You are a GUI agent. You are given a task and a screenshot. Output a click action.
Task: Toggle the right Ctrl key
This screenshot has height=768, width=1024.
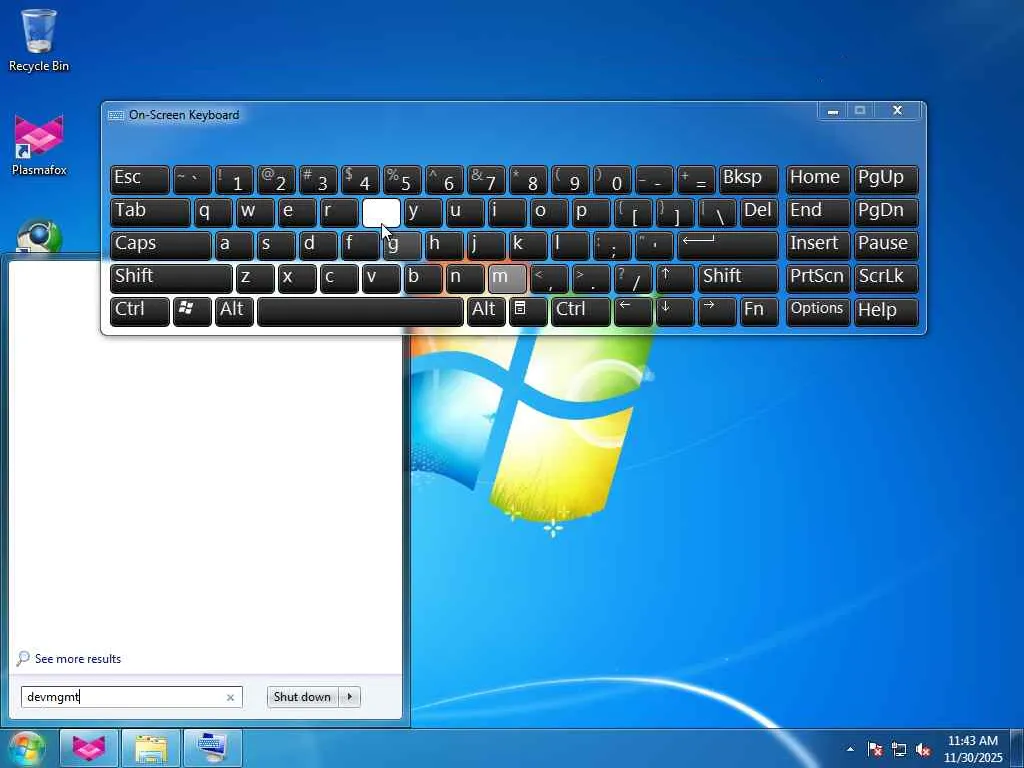tap(581, 311)
